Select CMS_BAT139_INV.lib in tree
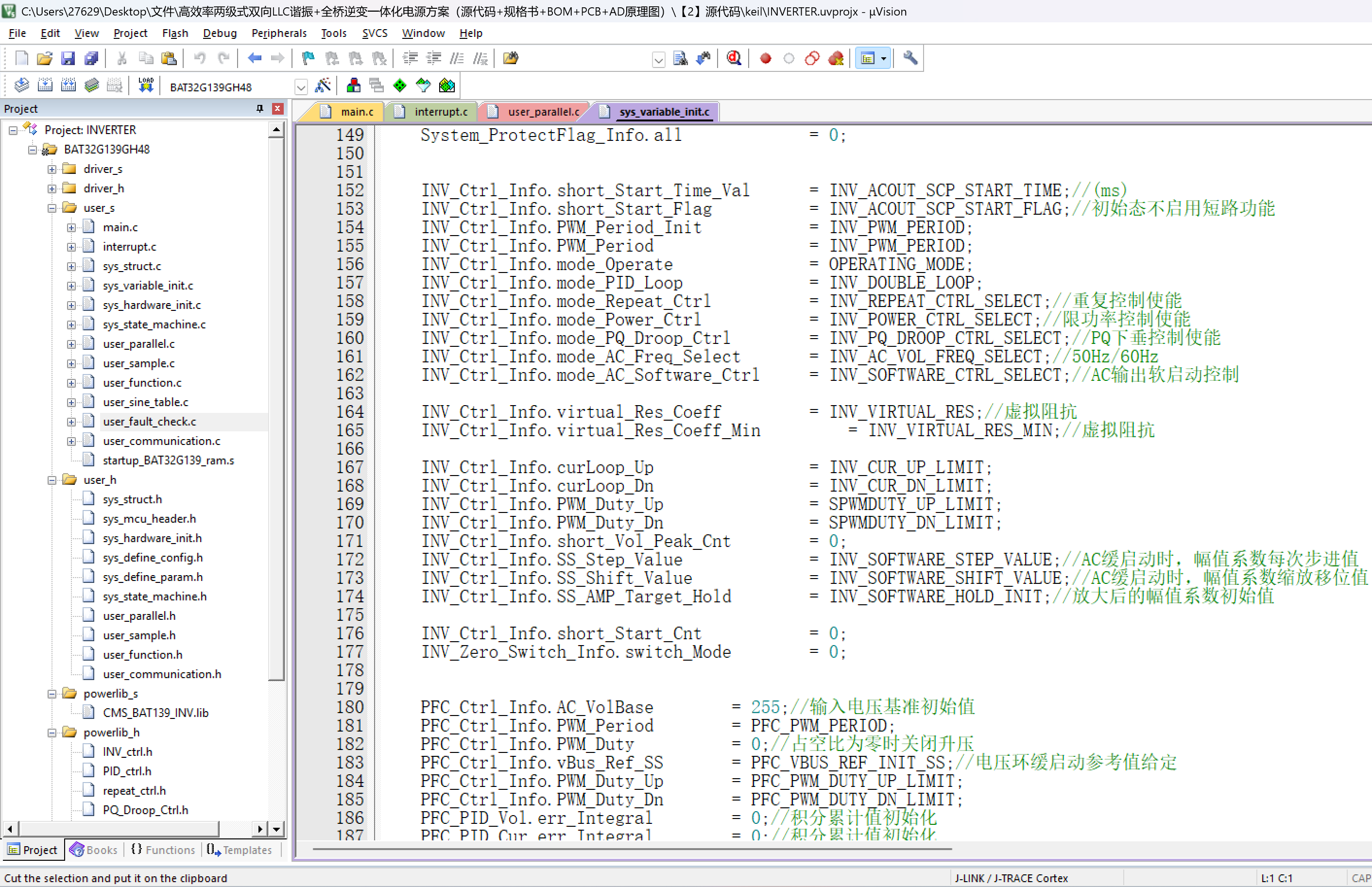 coord(155,713)
